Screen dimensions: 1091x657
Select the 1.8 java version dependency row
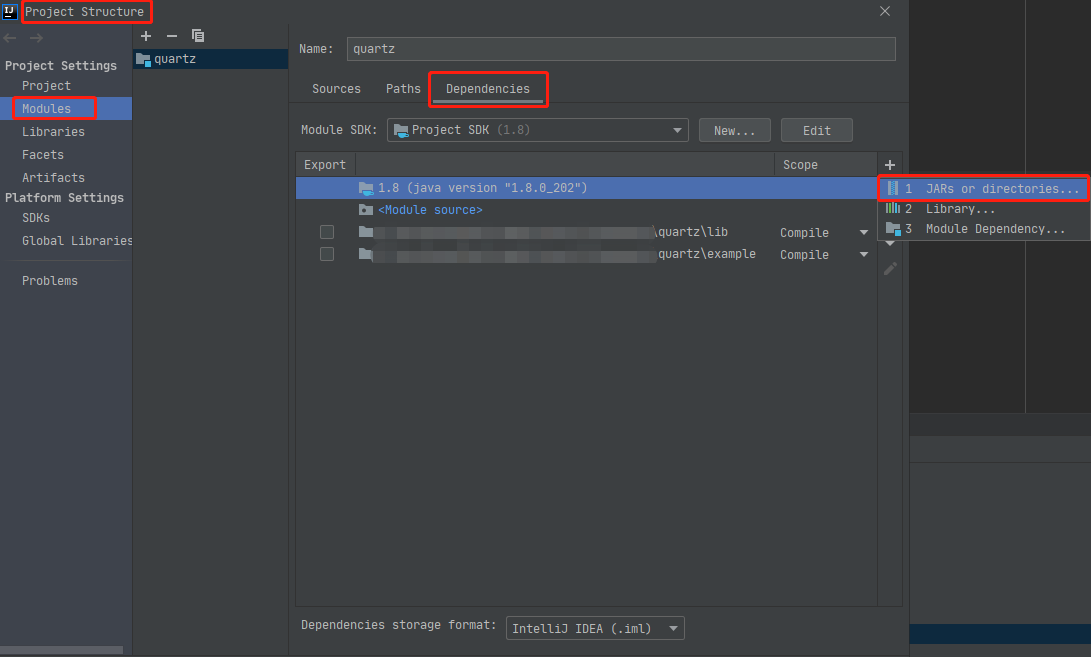pyautogui.click(x=586, y=188)
